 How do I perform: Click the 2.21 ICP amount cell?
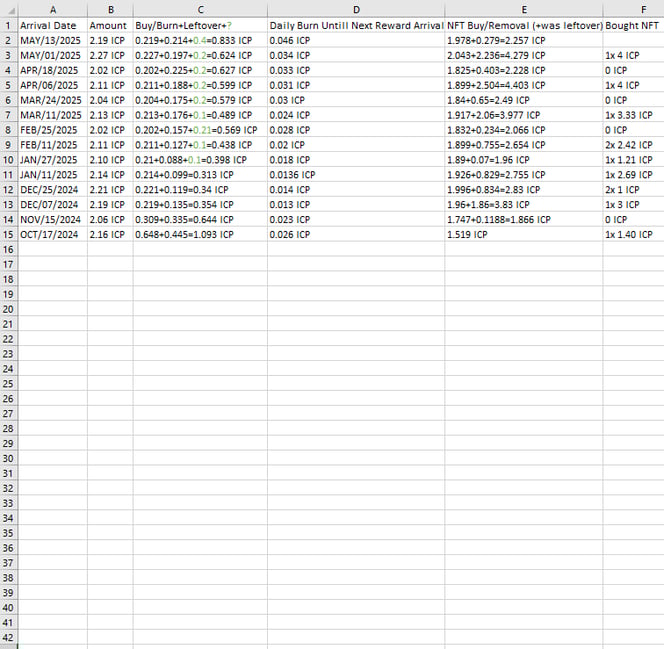(110, 190)
